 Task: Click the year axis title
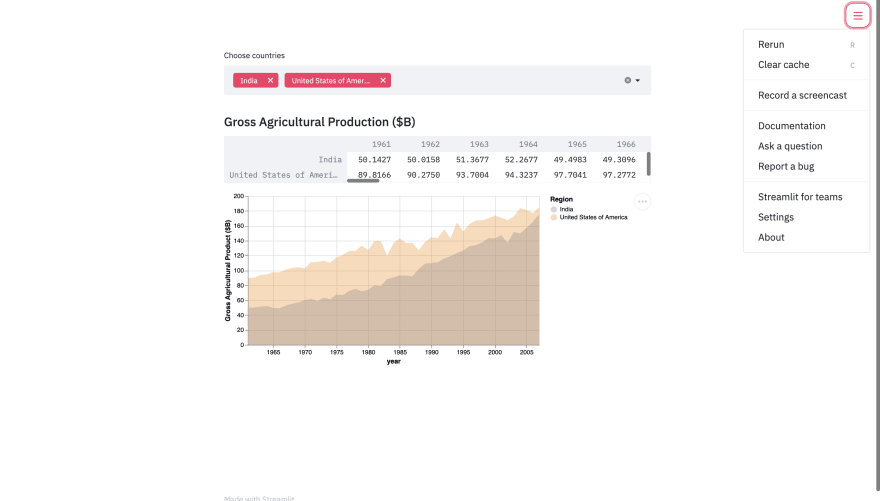[393, 361]
